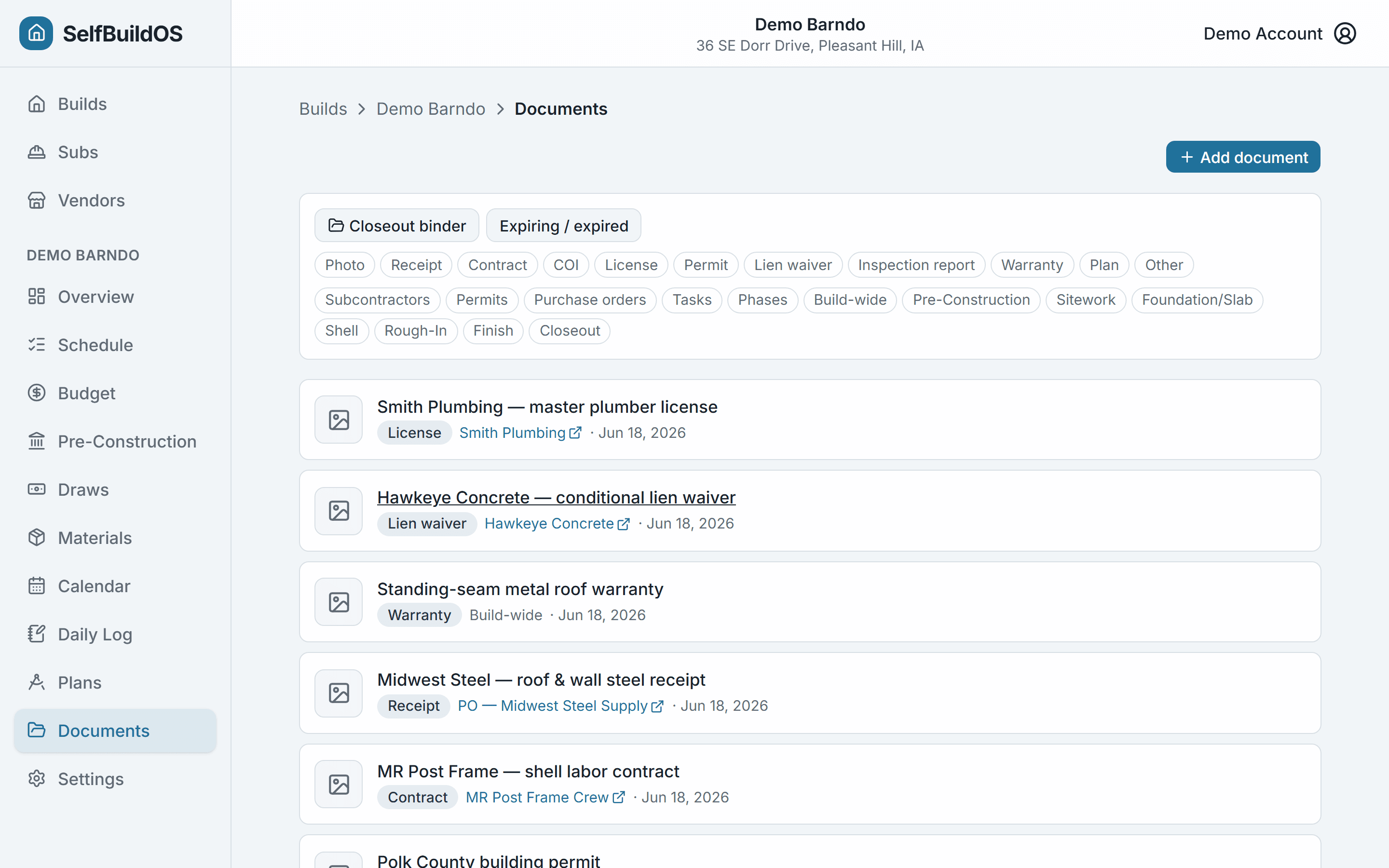Open Midwest Steel receipt thumbnail icon

click(339, 693)
